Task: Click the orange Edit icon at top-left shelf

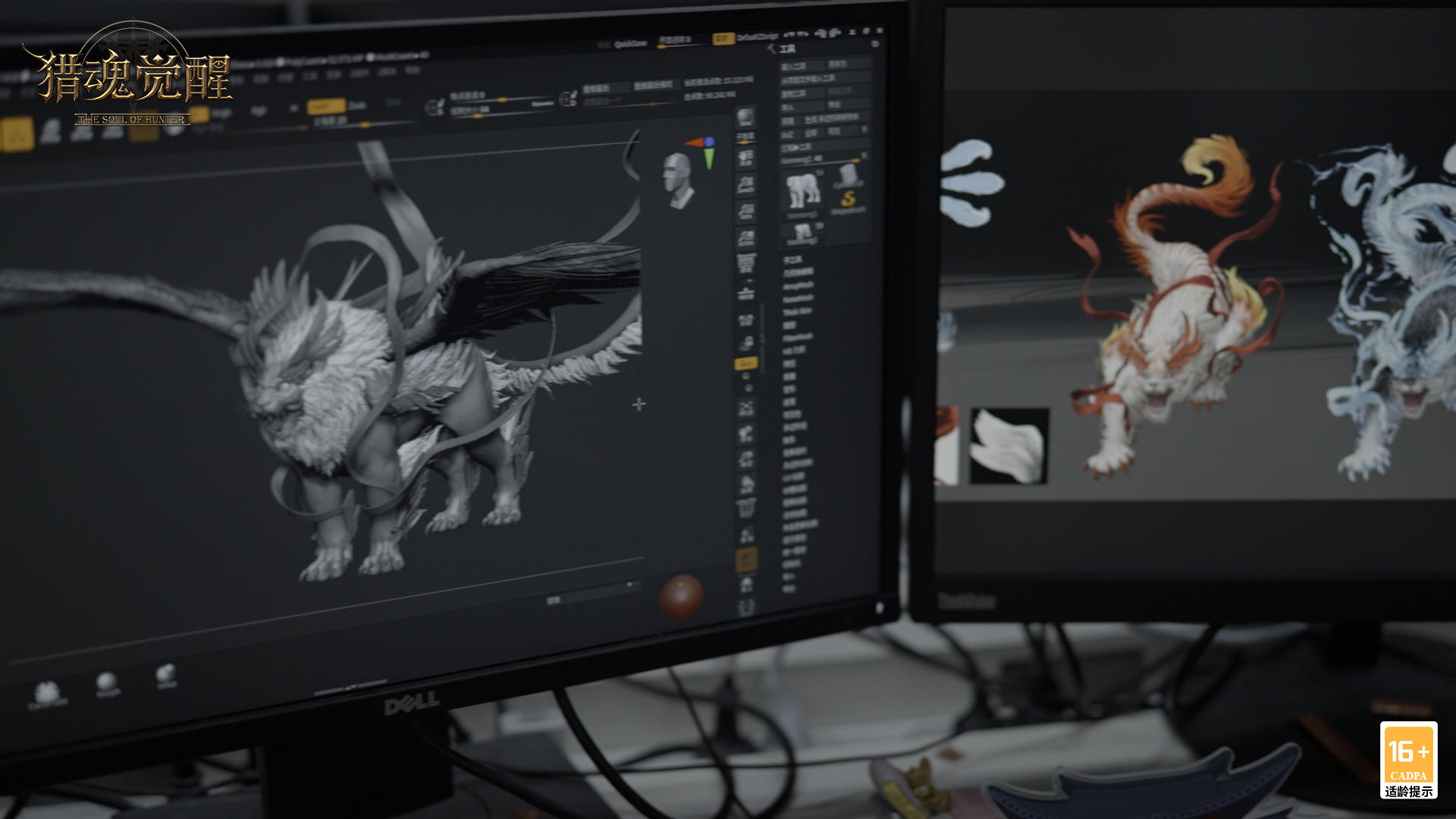Action: pos(17,134)
